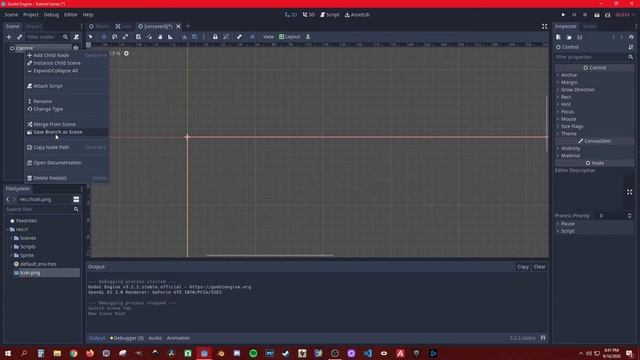Viewport: 640px width, 360px height.
Task: Expand the Material section
Action: click(x=570, y=156)
